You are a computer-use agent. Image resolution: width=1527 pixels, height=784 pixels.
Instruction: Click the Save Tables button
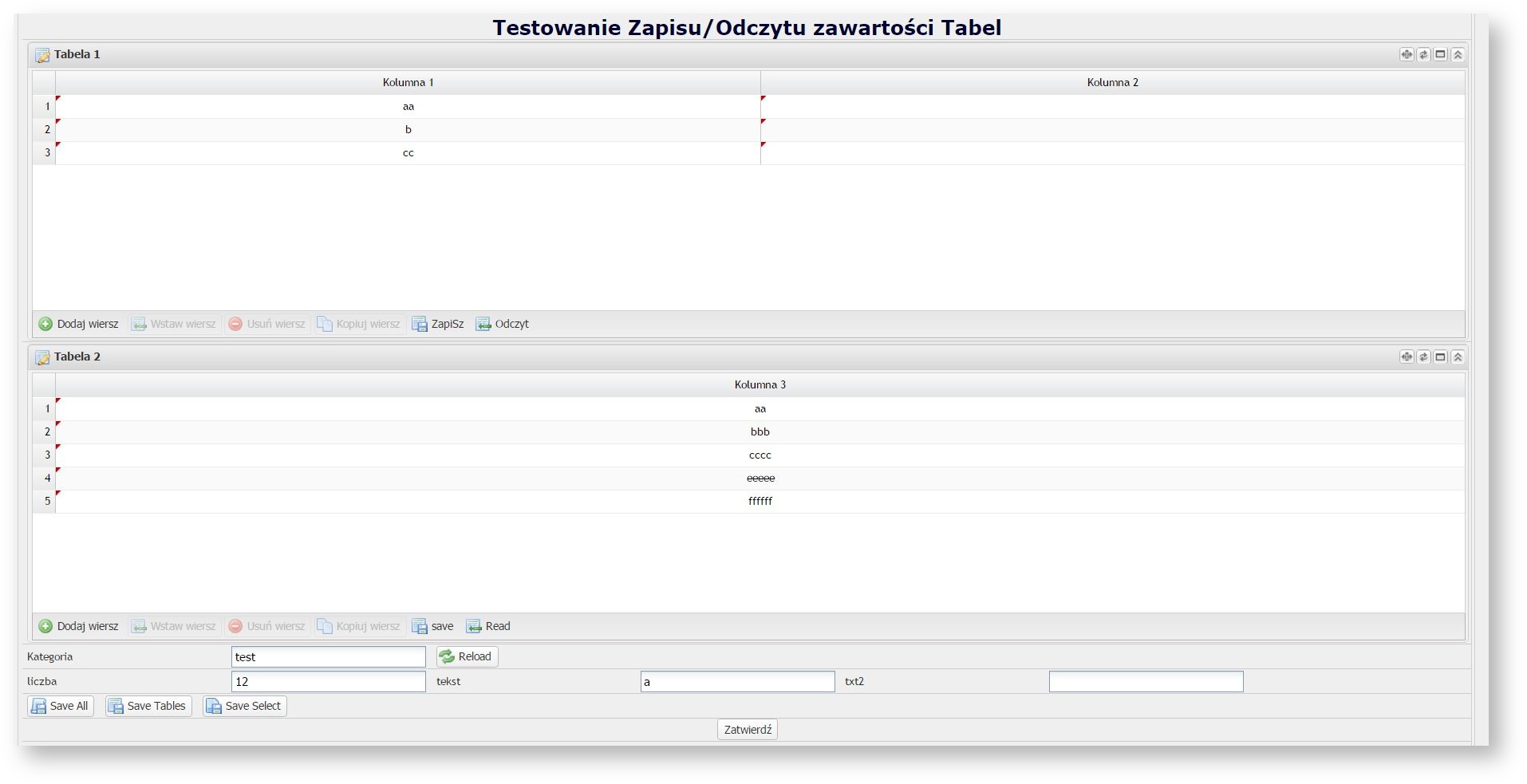coord(148,706)
